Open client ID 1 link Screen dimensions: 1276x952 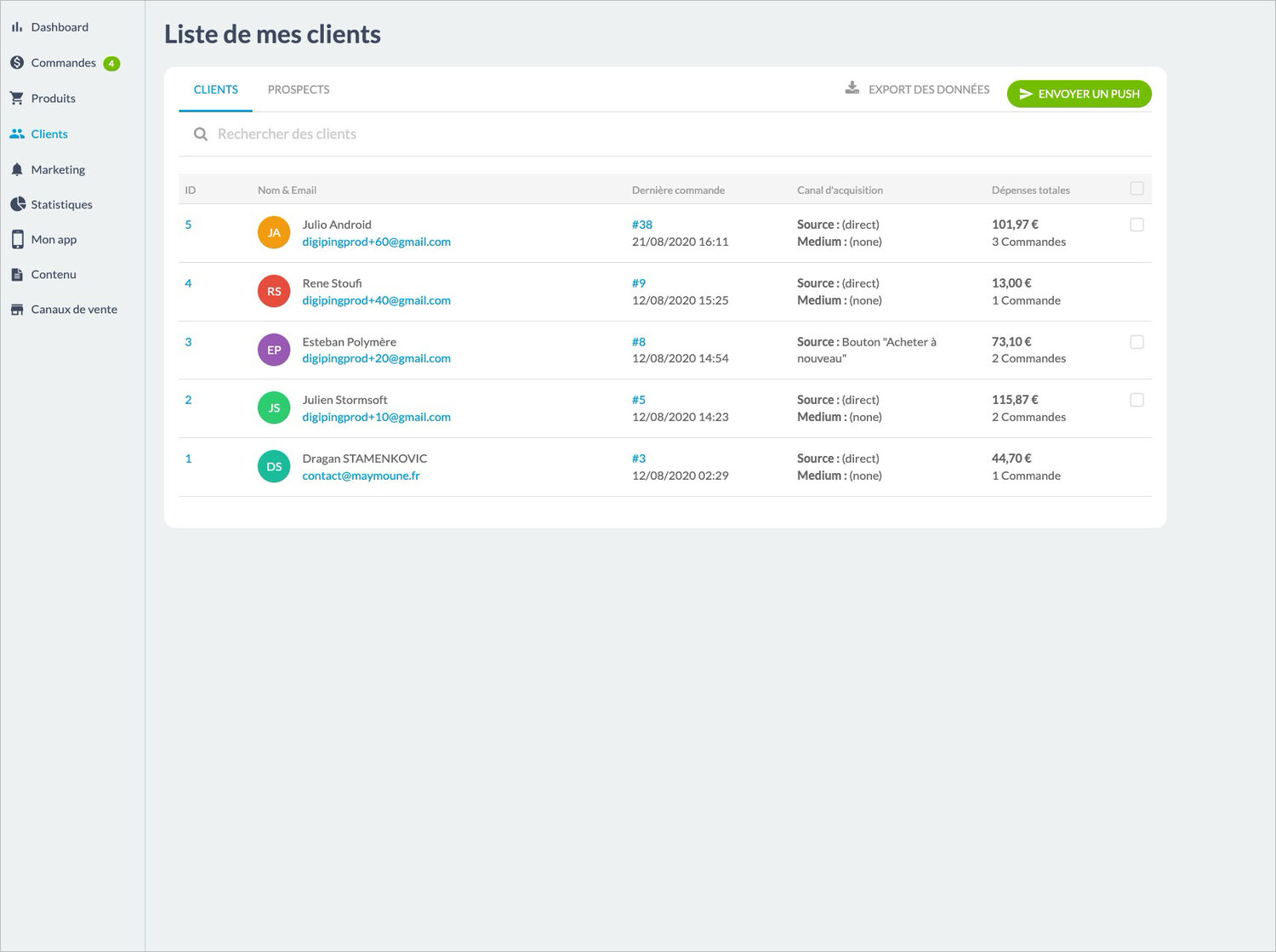[x=188, y=459]
